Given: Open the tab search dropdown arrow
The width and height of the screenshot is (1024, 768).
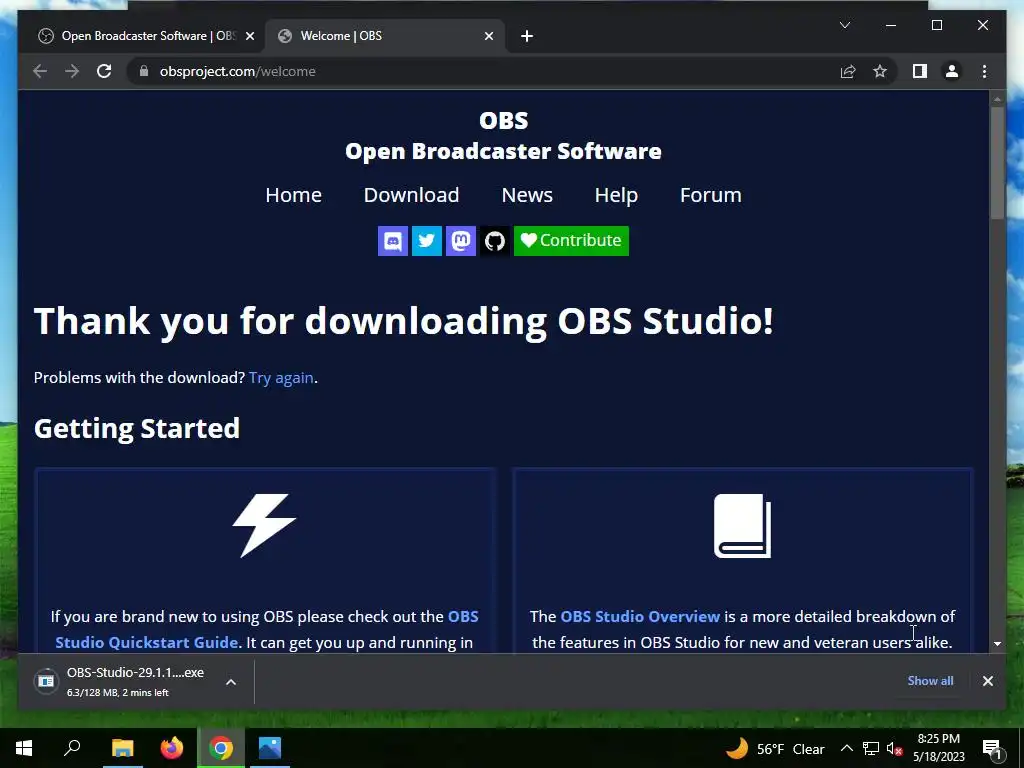Looking at the screenshot, I should click(844, 25).
